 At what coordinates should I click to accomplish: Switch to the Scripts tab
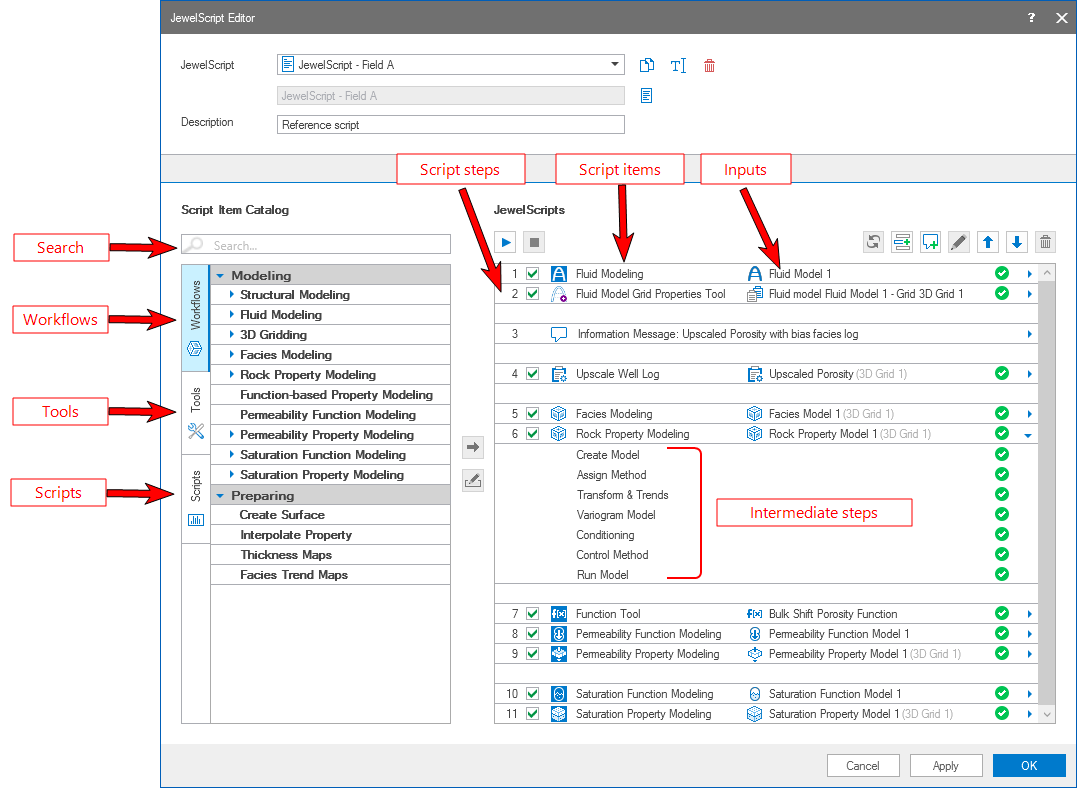pyautogui.click(x=196, y=497)
